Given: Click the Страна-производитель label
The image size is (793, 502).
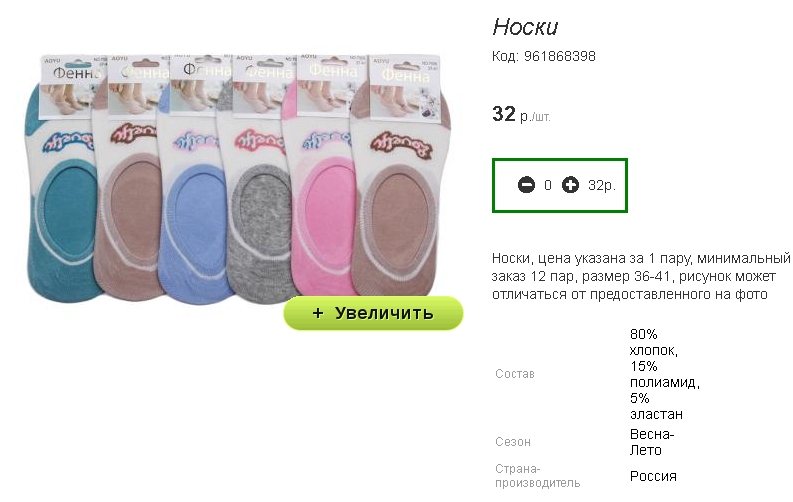Looking at the screenshot, I should 538,476.
